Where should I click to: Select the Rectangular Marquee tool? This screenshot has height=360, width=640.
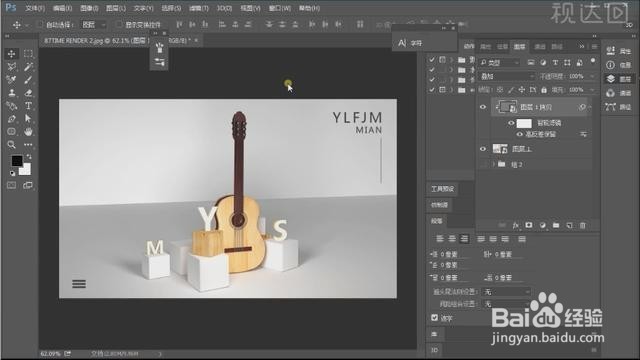tap(28, 53)
